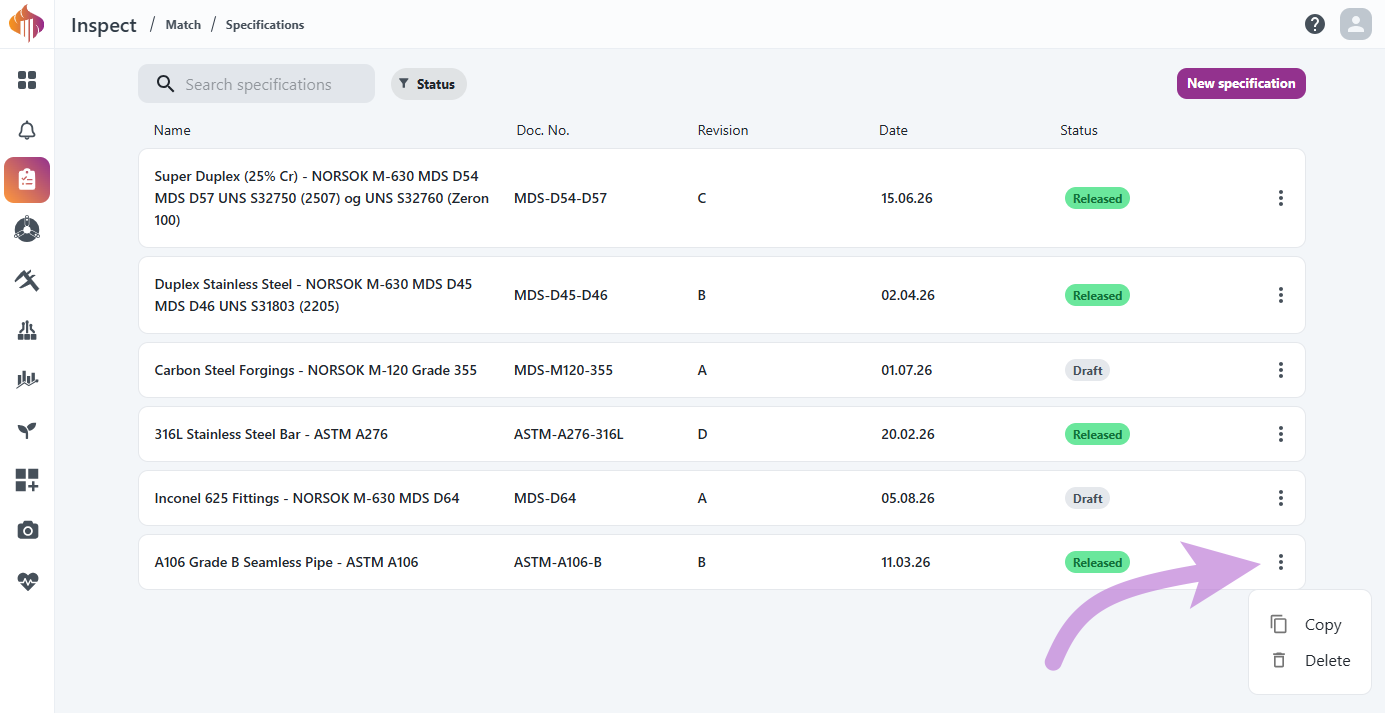Screen dimensions: 1385x713
Task: Open the heart pulse sidebar icon
Action: tap(27, 581)
